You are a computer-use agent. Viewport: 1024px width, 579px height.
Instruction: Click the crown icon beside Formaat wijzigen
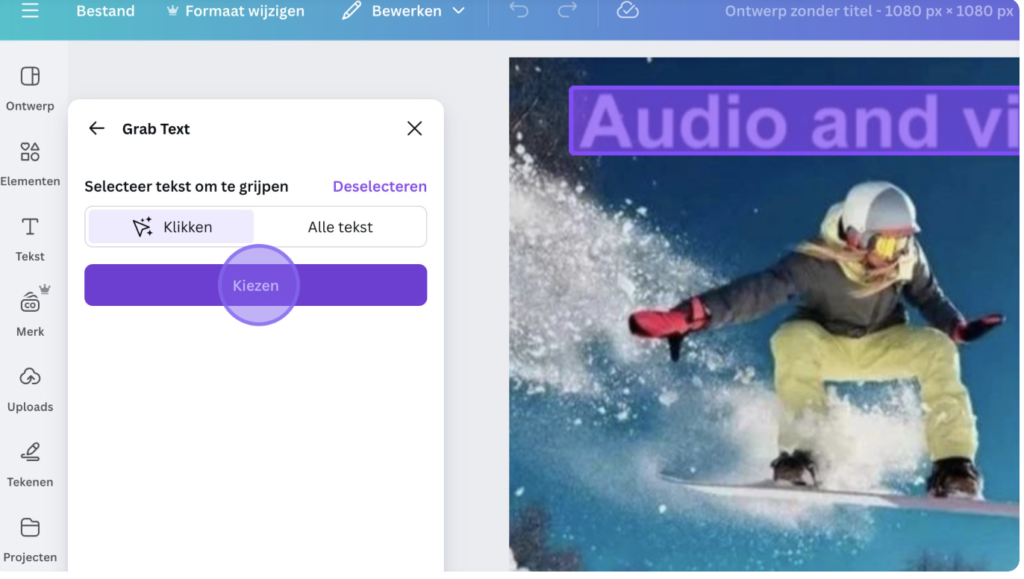pyautogui.click(x=172, y=11)
